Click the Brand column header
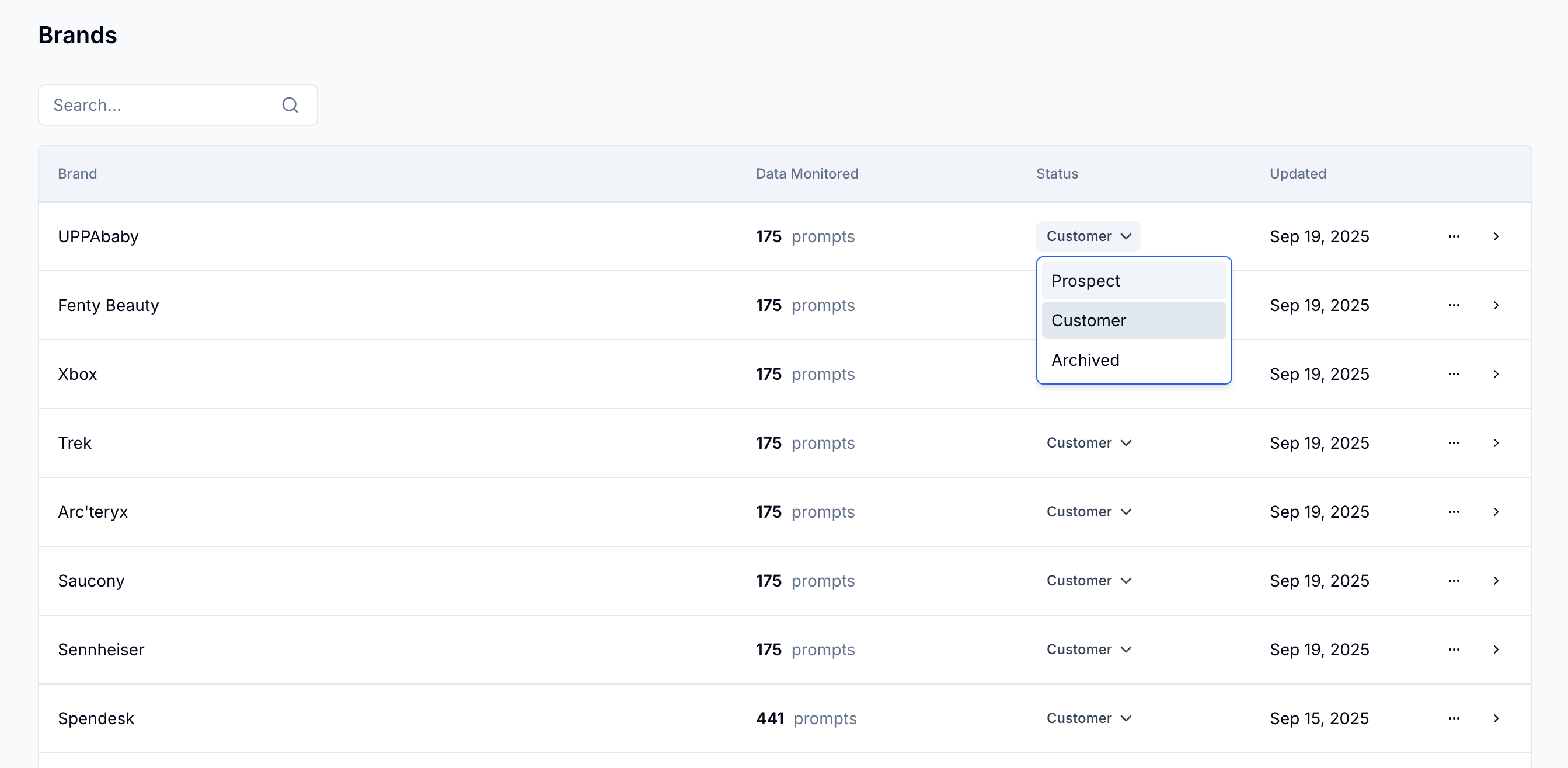 pos(77,173)
